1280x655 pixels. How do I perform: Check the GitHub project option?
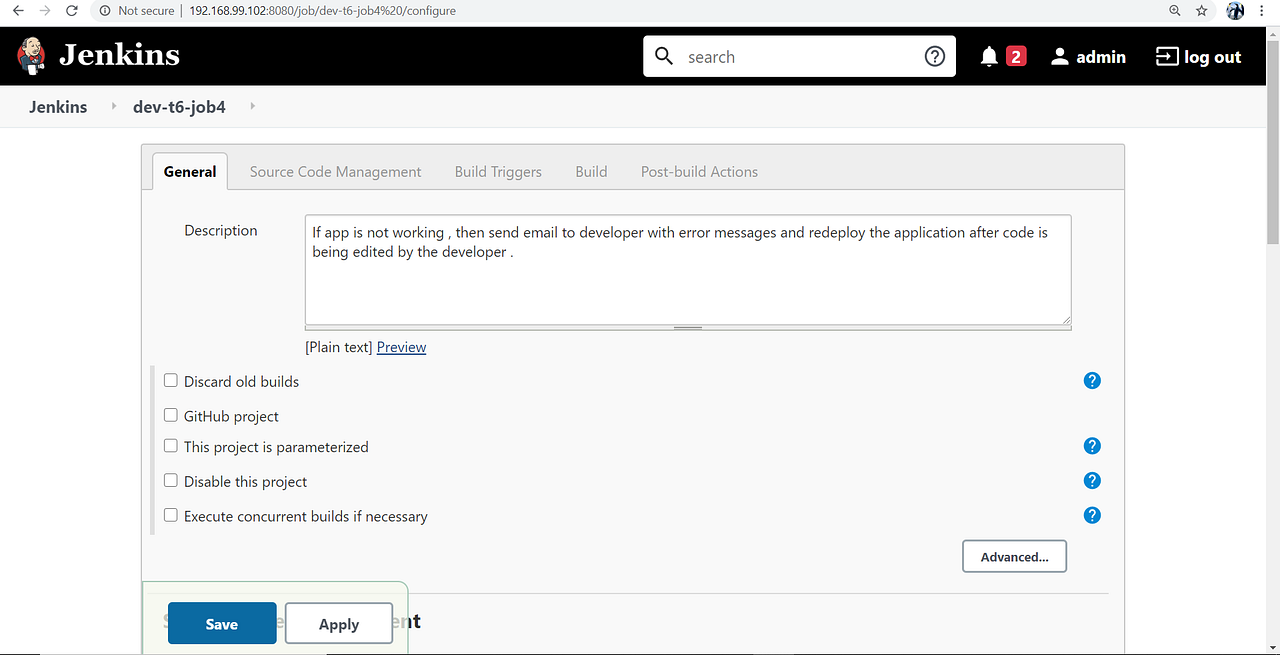pyautogui.click(x=170, y=415)
